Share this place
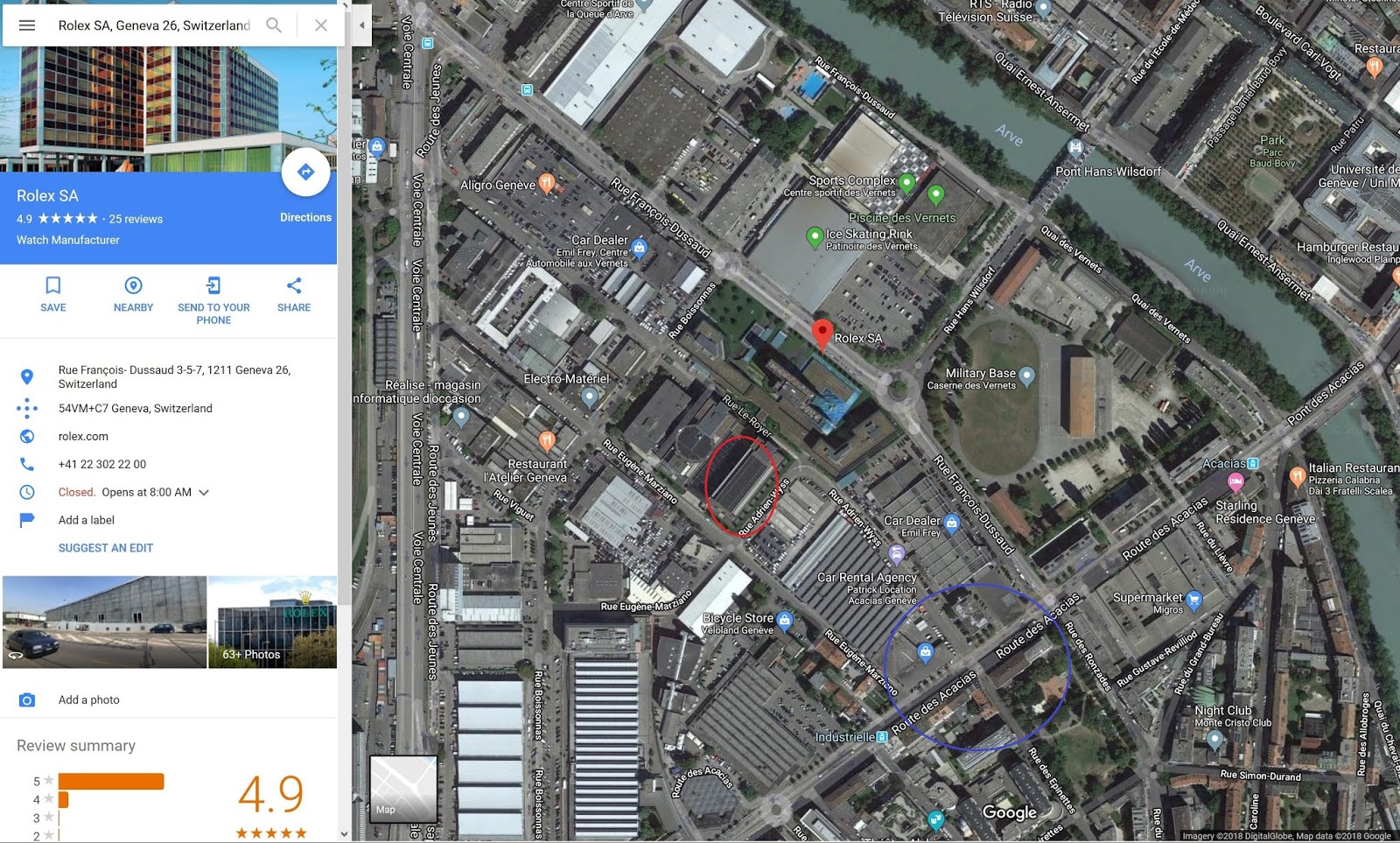The image size is (1400, 843). click(294, 285)
